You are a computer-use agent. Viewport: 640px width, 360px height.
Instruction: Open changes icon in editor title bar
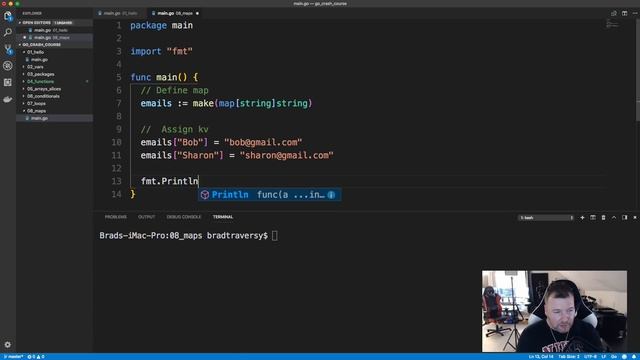pyautogui.click(x=614, y=13)
